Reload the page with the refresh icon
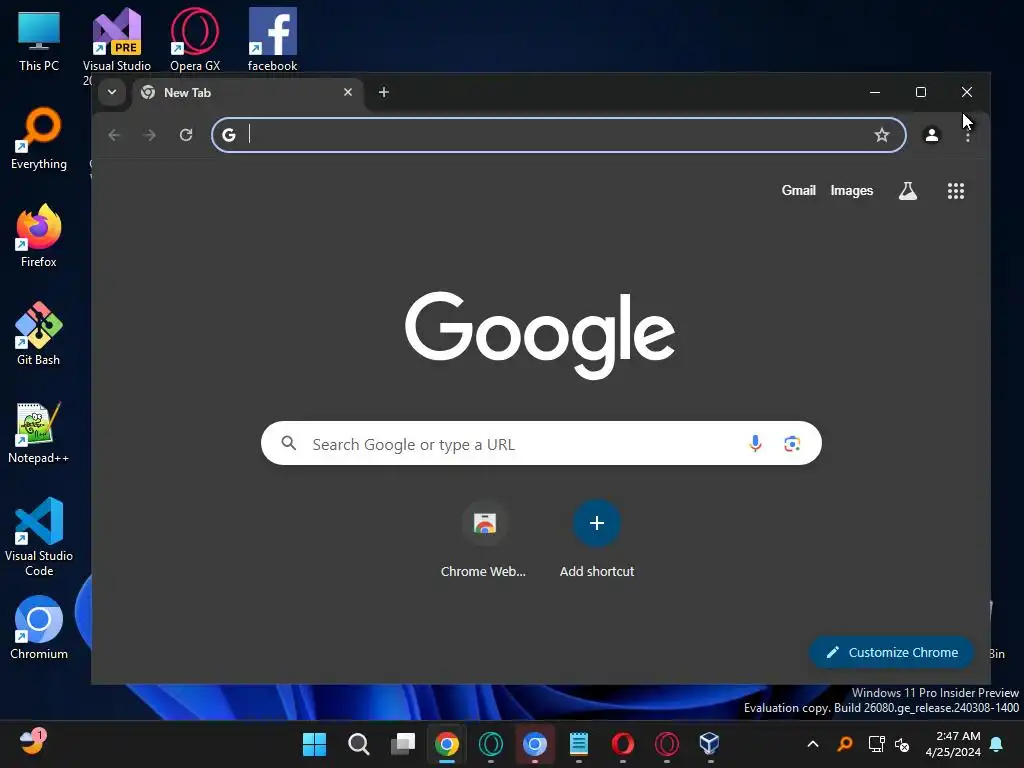1024x768 pixels. tap(186, 135)
